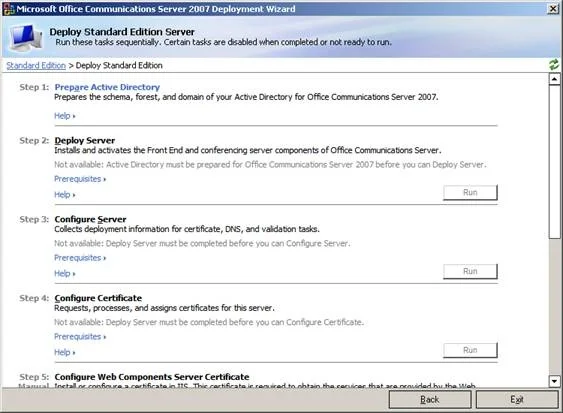Click 'Requests, processes, and assigns certificates' description
The height and width of the screenshot is (413, 563).
point(164,308)
